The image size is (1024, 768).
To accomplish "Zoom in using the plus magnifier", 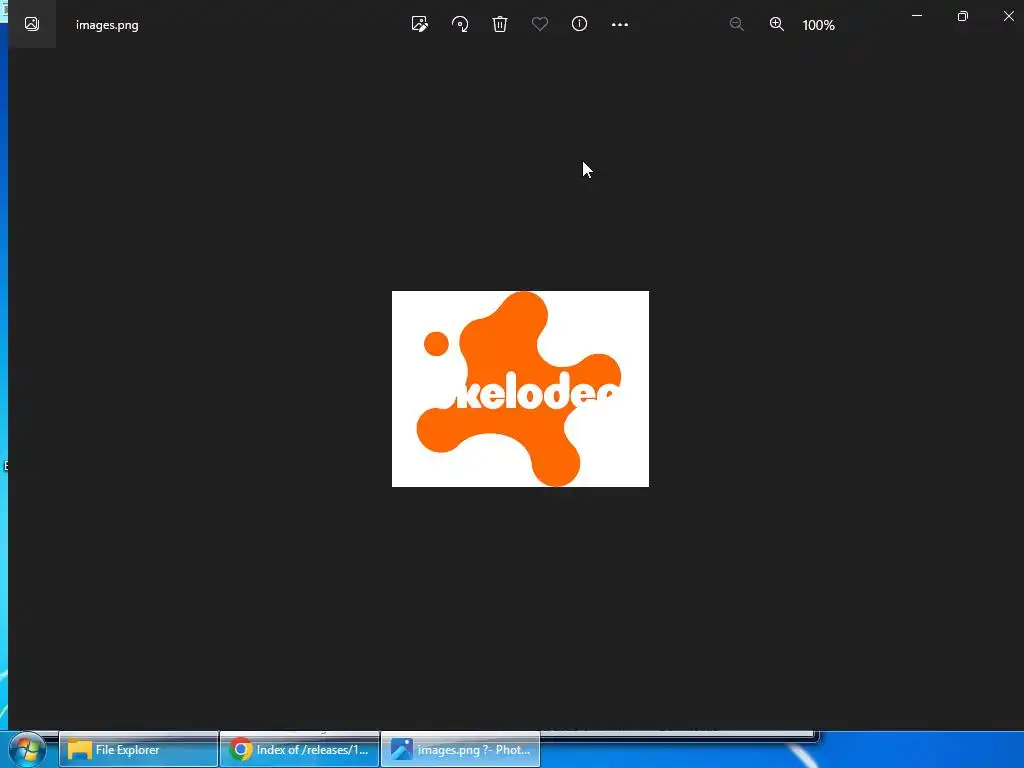I will [x=776, y=24].
